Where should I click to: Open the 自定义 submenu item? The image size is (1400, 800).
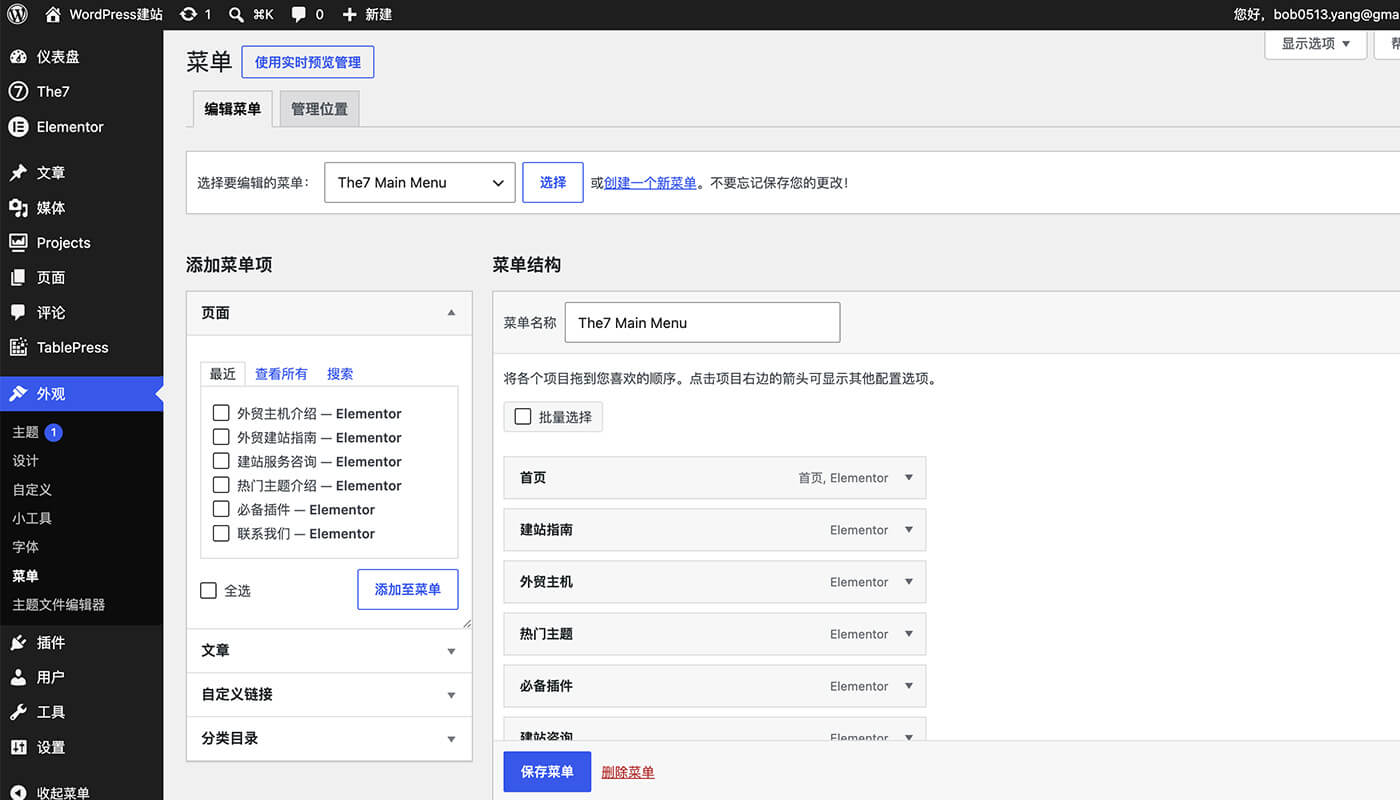tap(32, 489)
